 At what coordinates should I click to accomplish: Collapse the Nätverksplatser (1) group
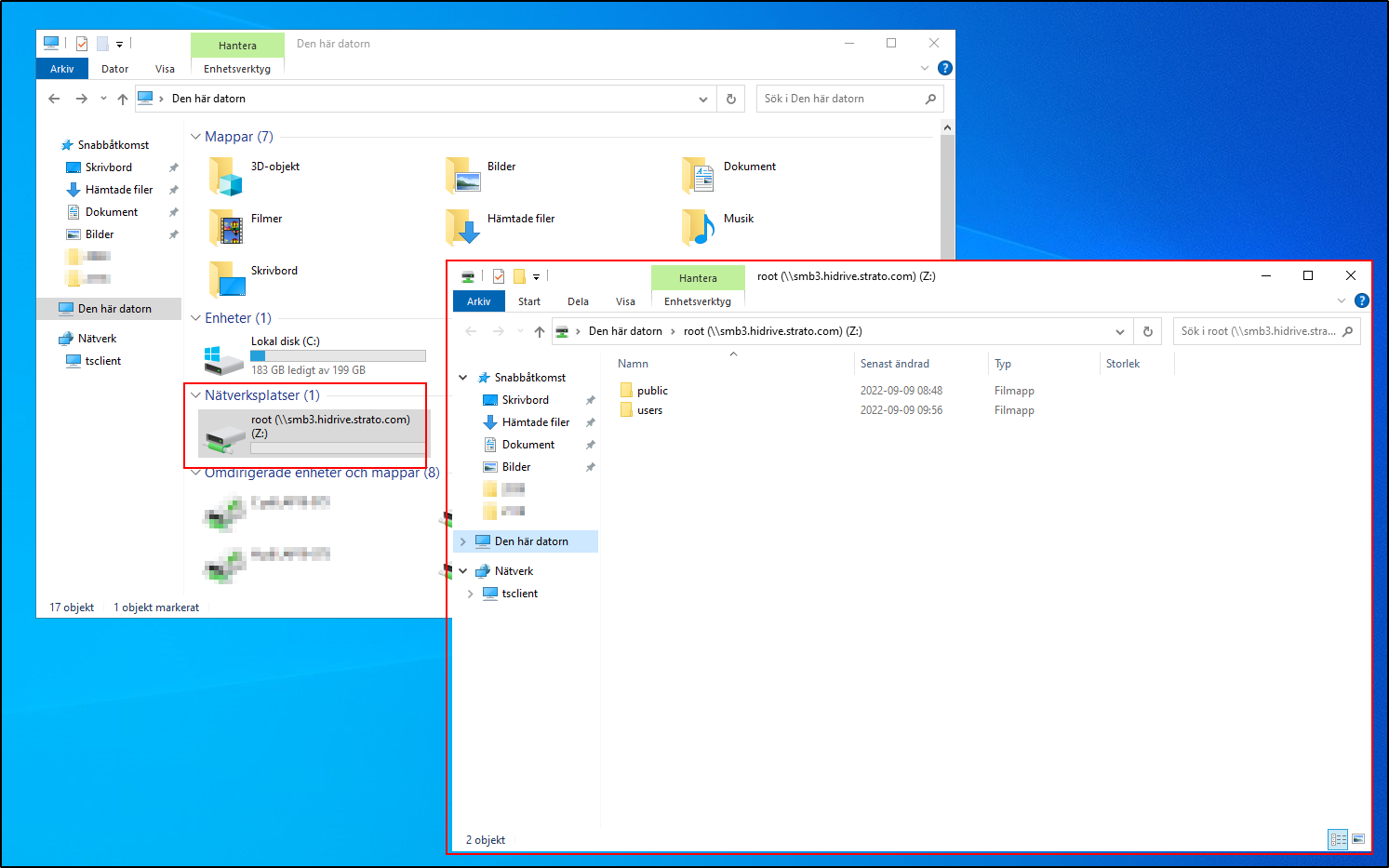[x=196, y=395]
